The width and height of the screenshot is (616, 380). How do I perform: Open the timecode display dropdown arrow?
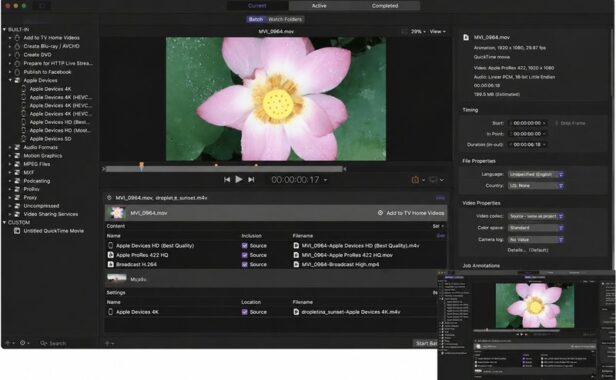pyautogui.click(x=325, y=180)
